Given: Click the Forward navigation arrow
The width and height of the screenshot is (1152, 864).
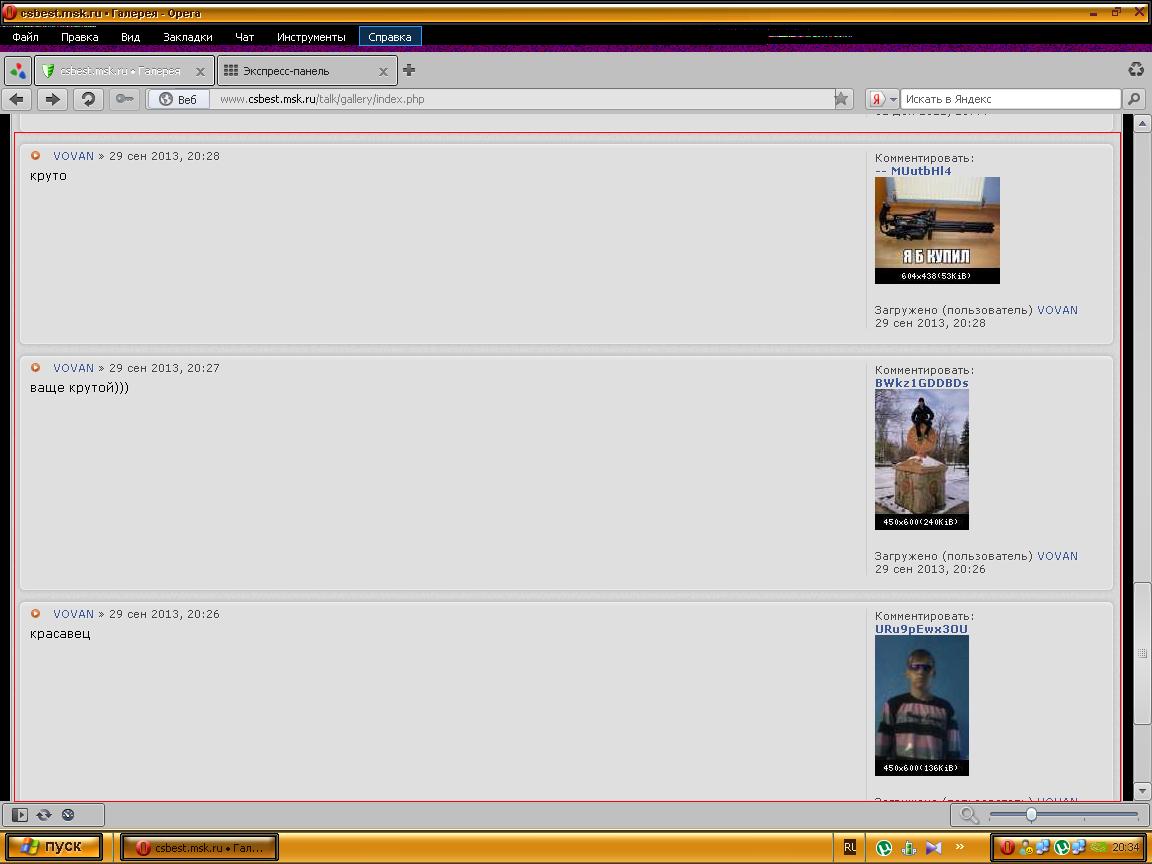Looking at the screenshot, I should point(53,99).
